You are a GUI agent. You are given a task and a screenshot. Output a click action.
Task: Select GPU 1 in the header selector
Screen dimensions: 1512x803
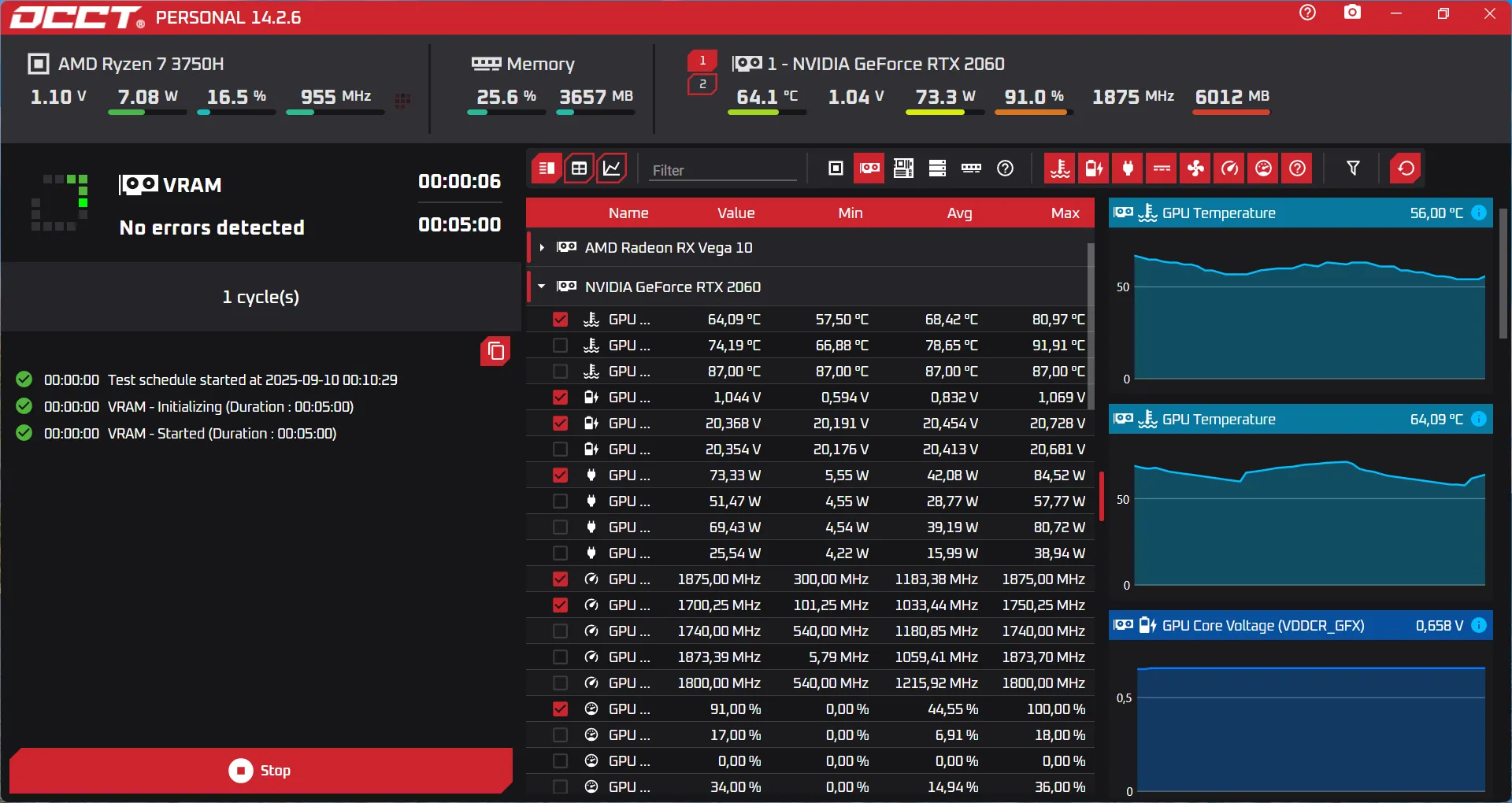(702, 61)
